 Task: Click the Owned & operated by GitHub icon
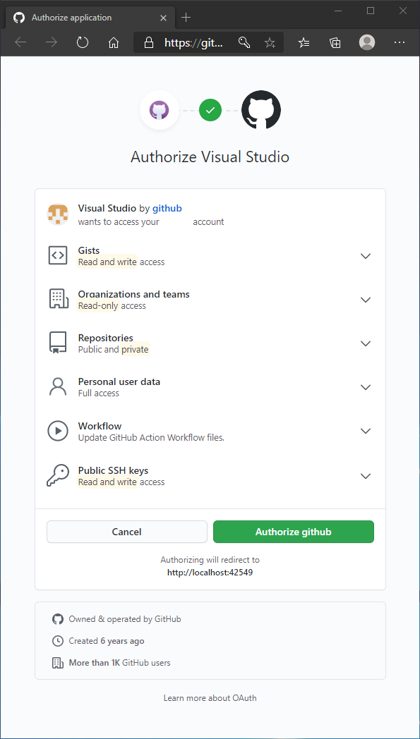[58, 619]
